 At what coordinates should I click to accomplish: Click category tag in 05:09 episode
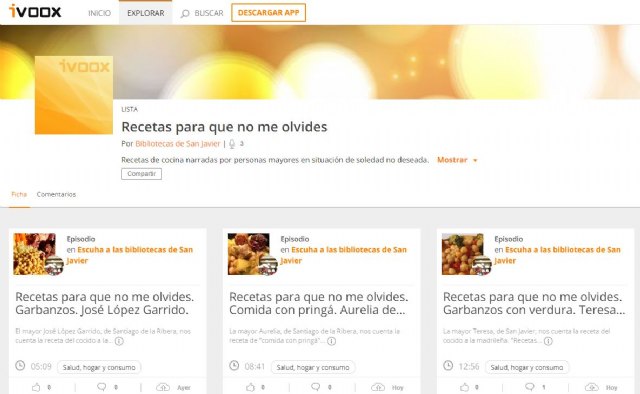pyautogui.click(x=99, y=367)
